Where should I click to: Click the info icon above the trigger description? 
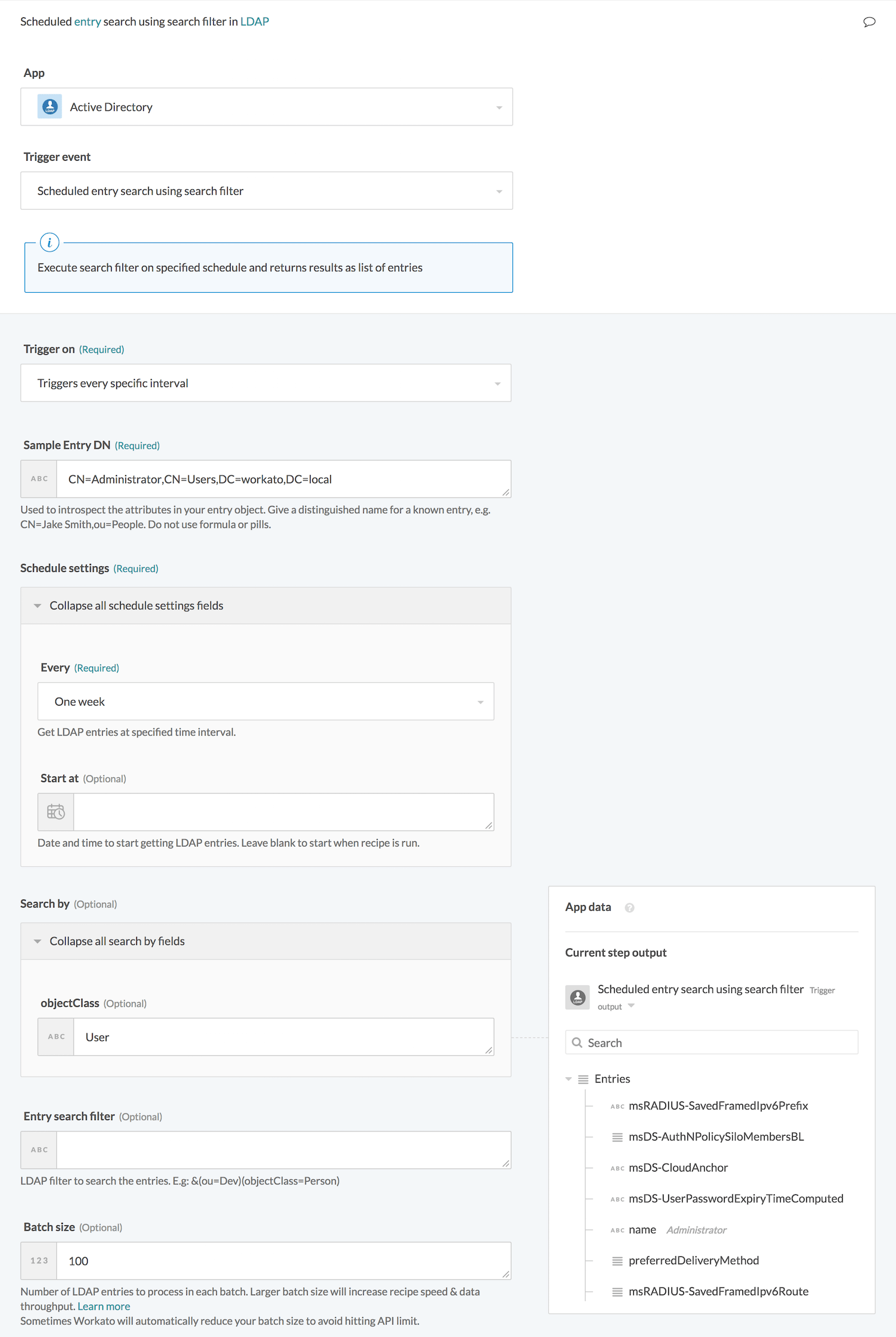[50, 243]
